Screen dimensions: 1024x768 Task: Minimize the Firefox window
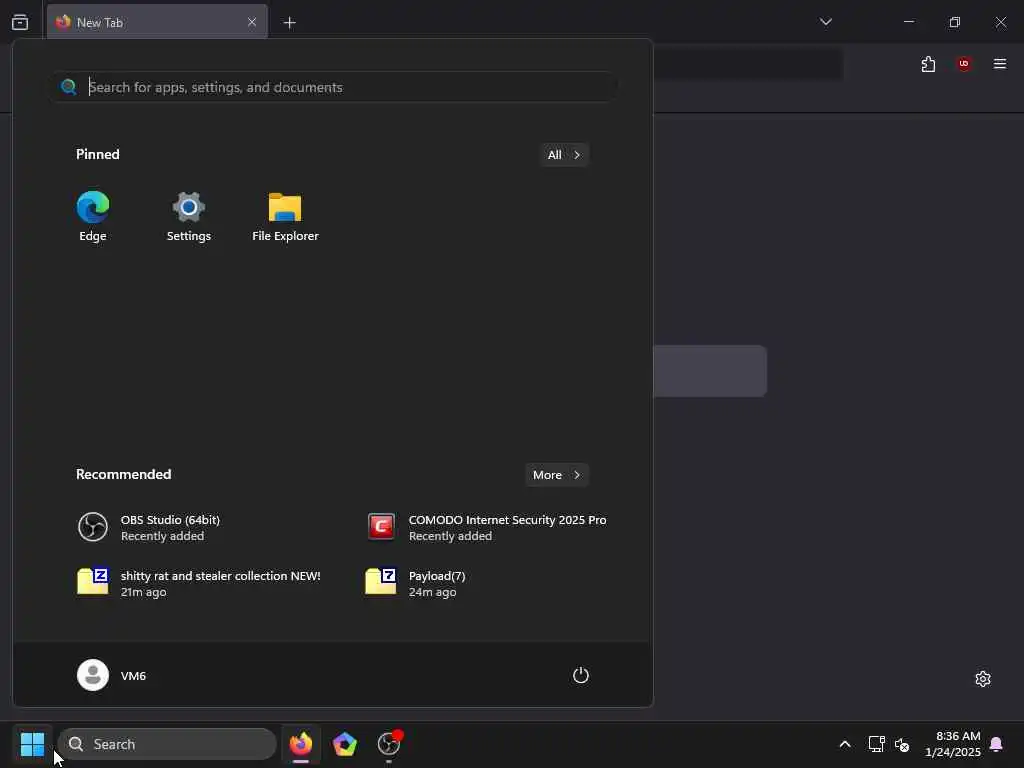909,22
